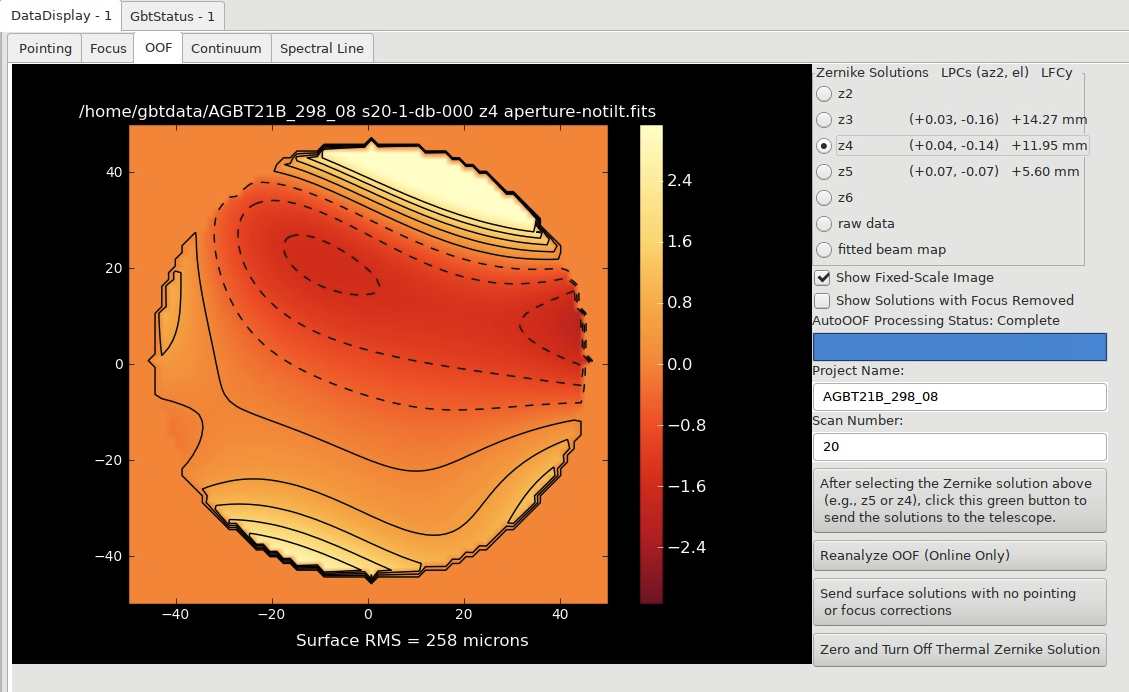Click the z3 LPCs value (+0.03, -0.16)
The height and width of the screenshot is (692, 1129).
[x=953, y=120]
